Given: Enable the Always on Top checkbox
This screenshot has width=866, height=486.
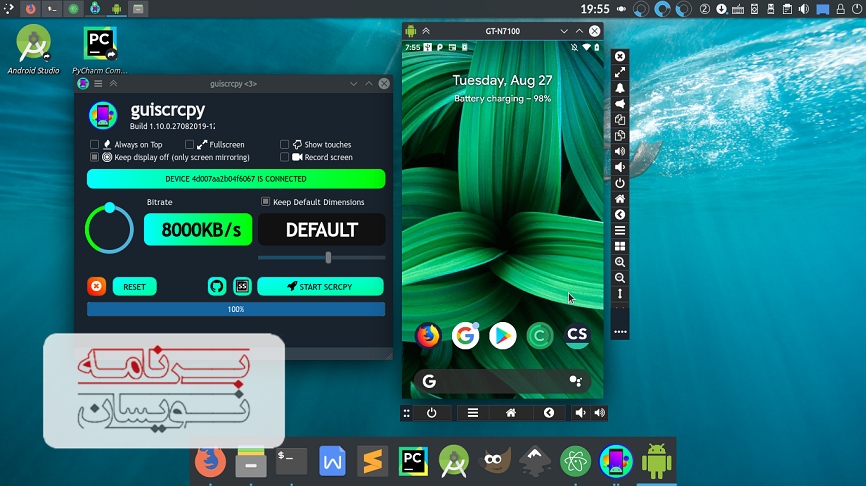Looking at the screenshot, I should (94, 145).
